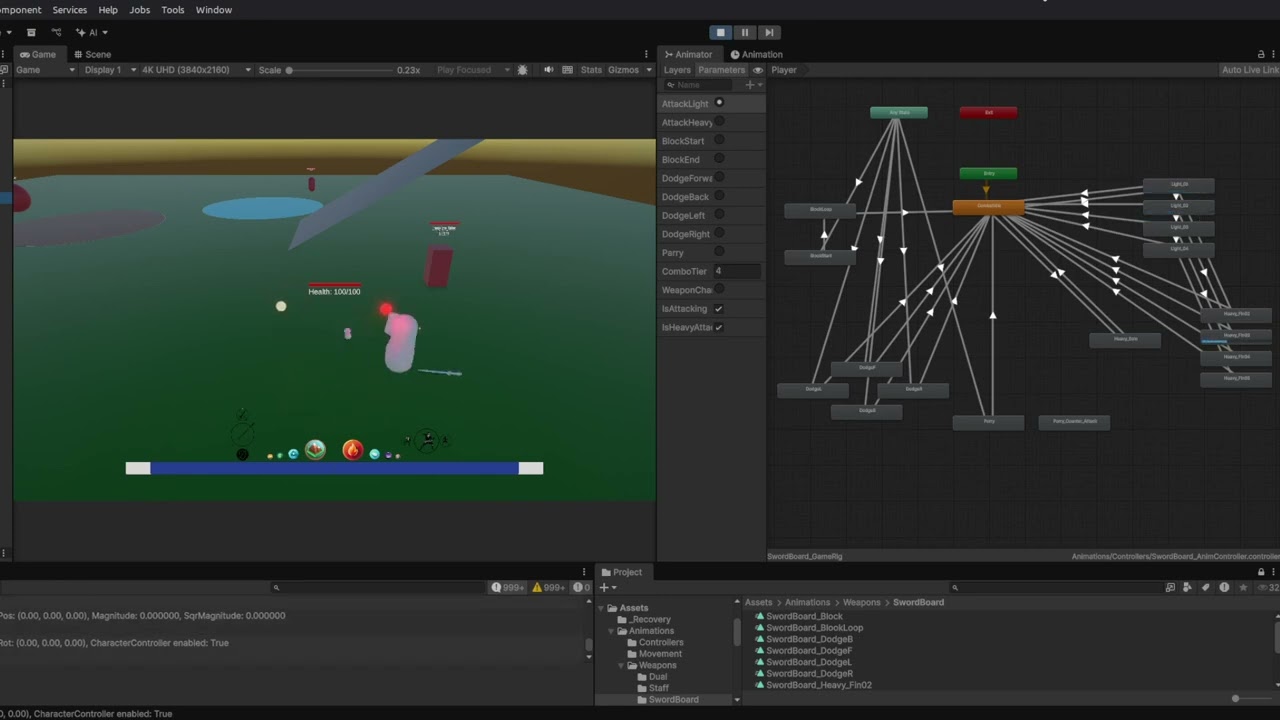
Task: Open the Layers tab in the Animator
Action: [677, 70]
